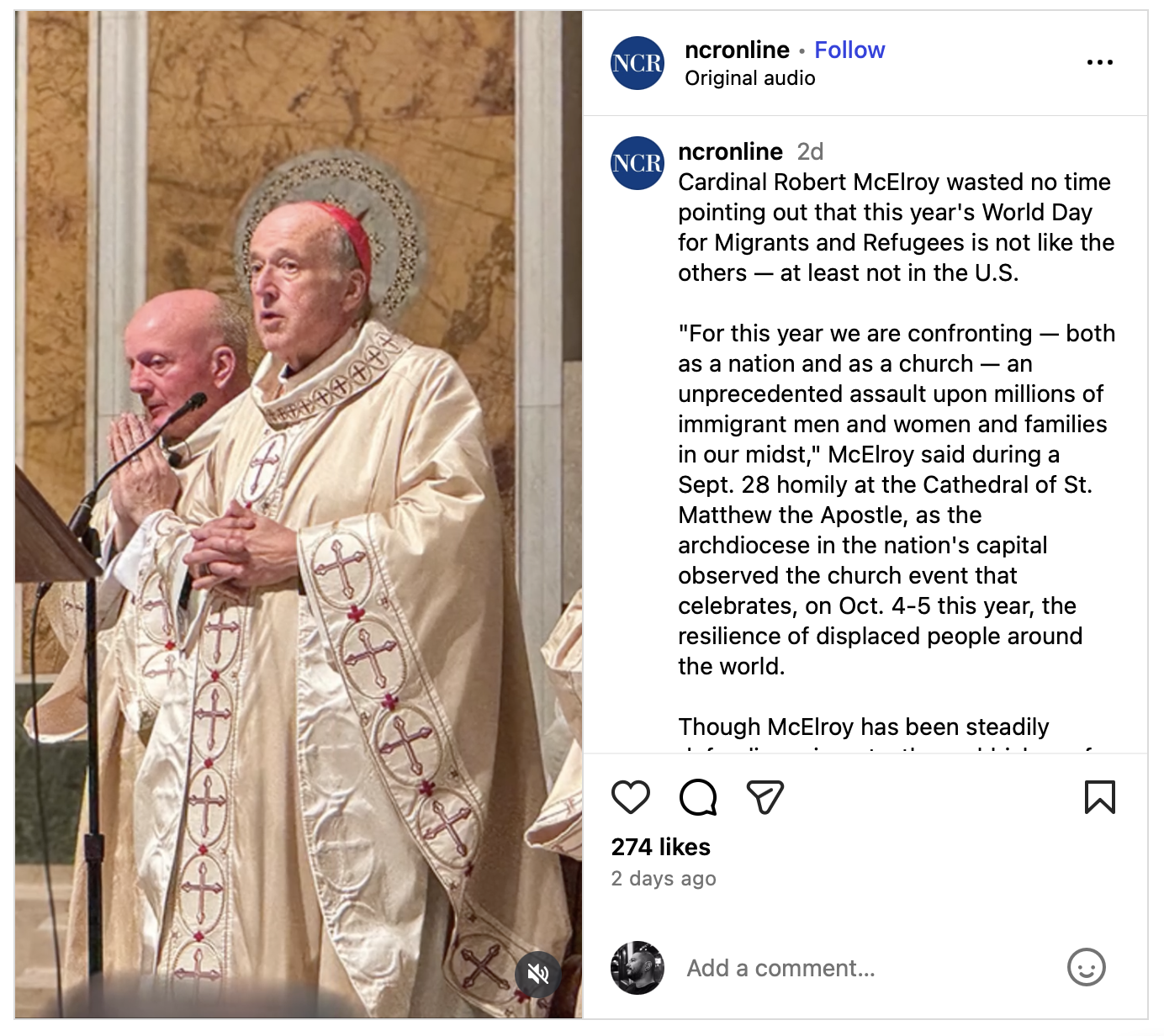Open Original audio link
1164x1036 pixels.
[x=750, y=78]
